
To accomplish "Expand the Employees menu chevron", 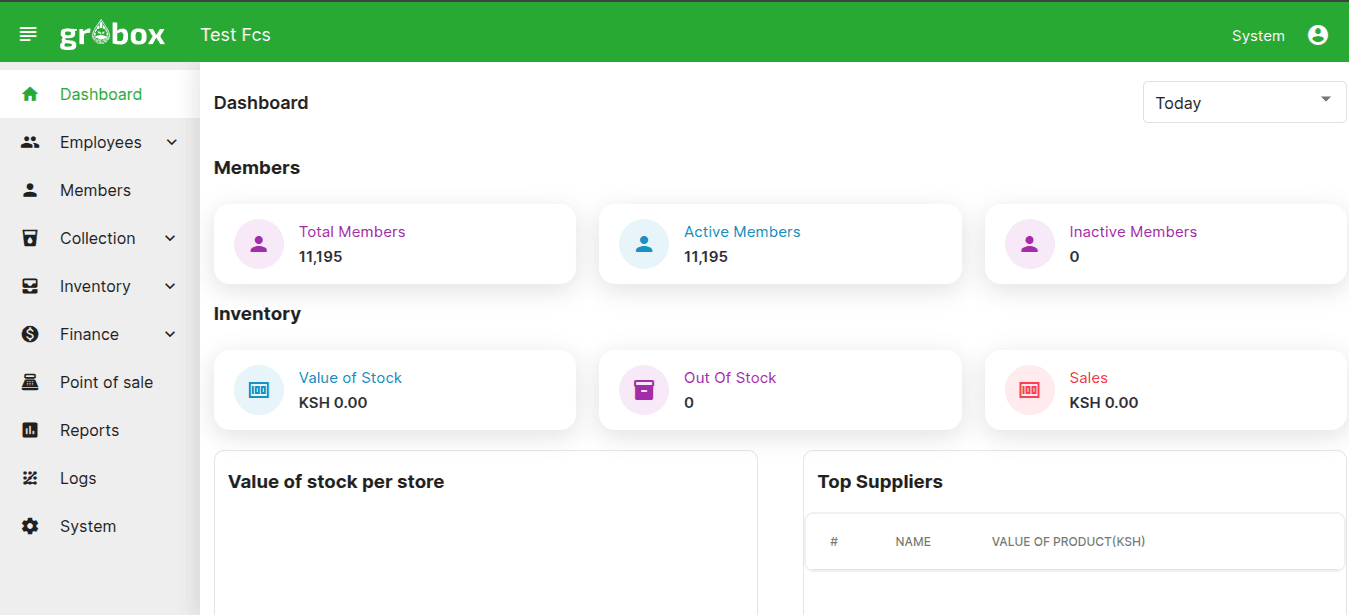I will click(x=171, y=142).
